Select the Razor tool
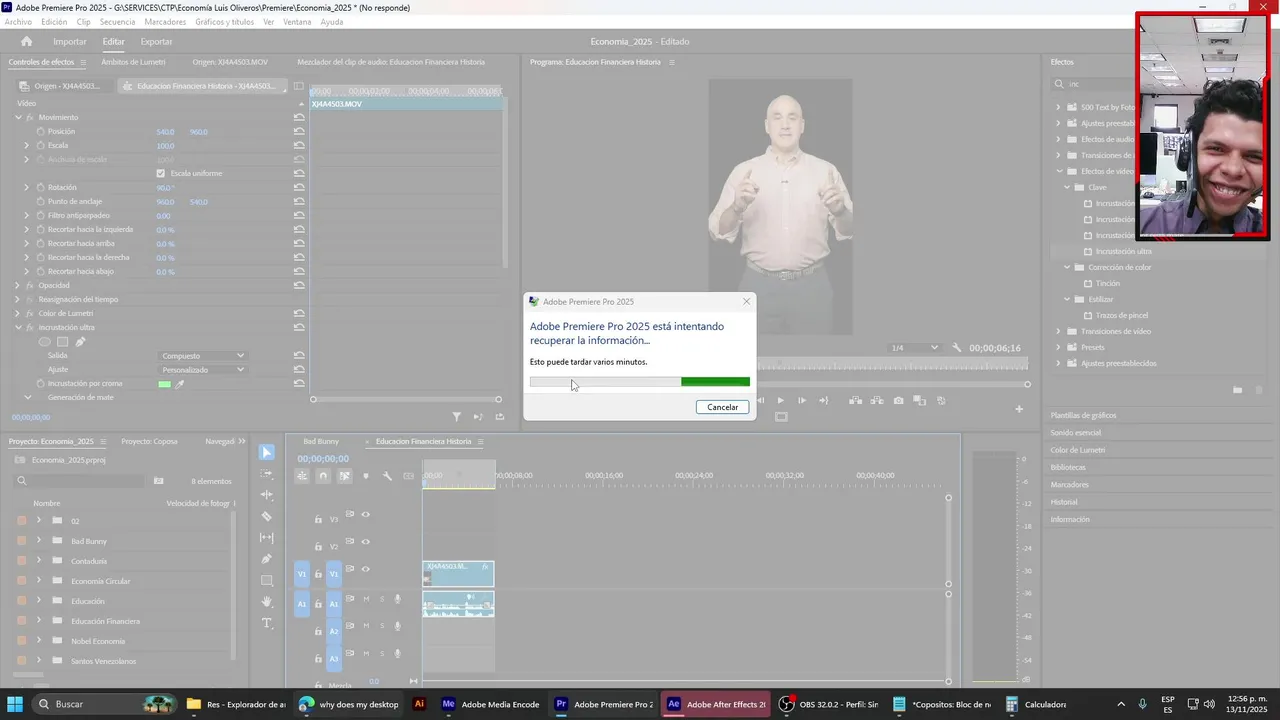 click(x=266, y=516)
